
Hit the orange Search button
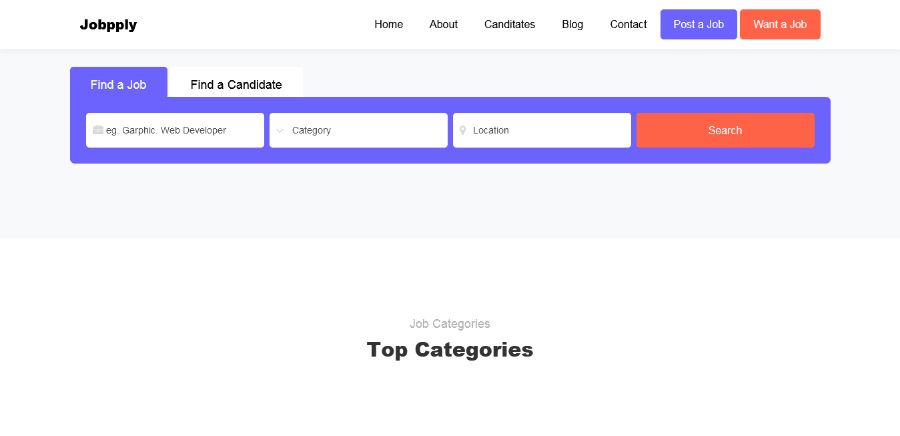coord(725,130)
